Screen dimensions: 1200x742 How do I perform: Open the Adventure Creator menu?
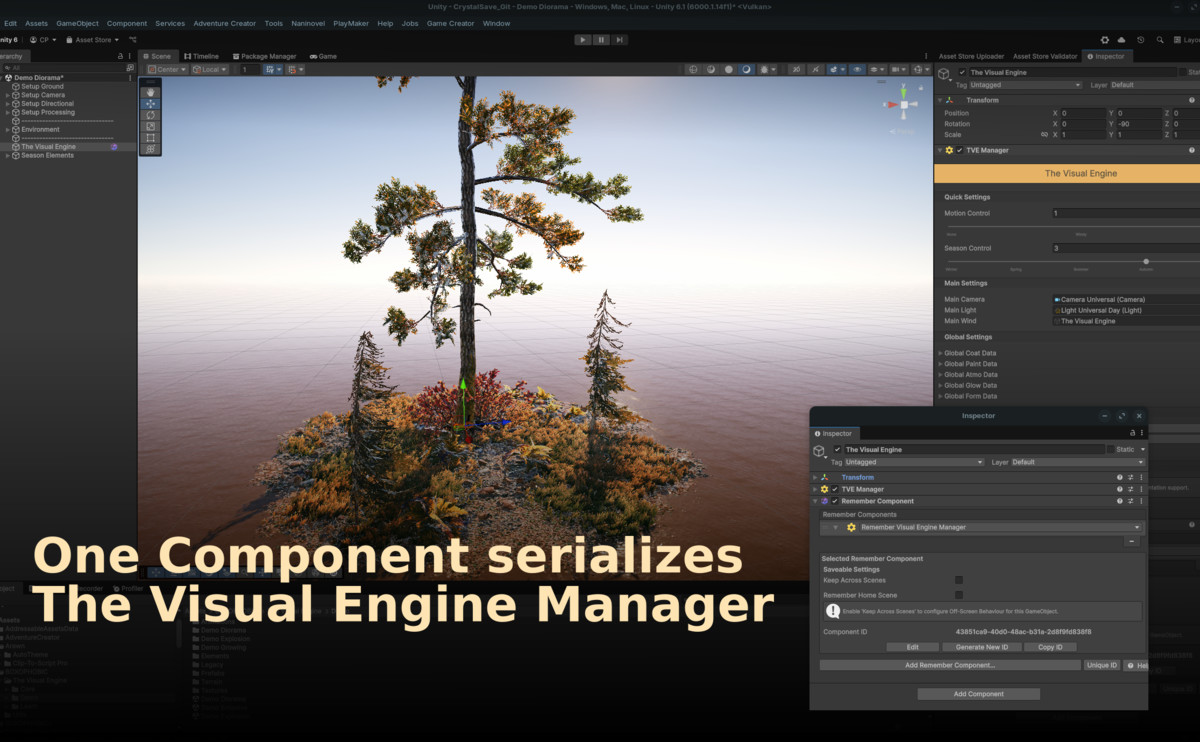[x=225, y=23]
